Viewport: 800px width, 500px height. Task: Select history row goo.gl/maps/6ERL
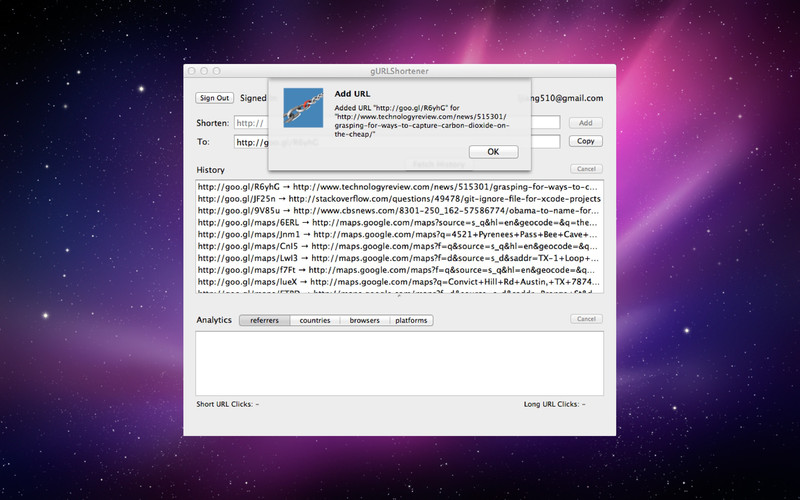[399, 222]
